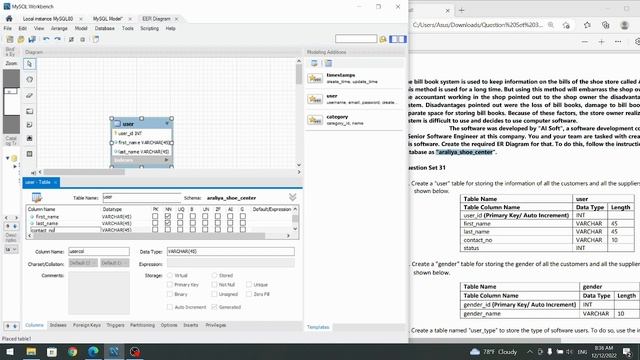Open the Collation dropdown
The width and height of the screenshot is (640, 360).
[x=115, y=263]
